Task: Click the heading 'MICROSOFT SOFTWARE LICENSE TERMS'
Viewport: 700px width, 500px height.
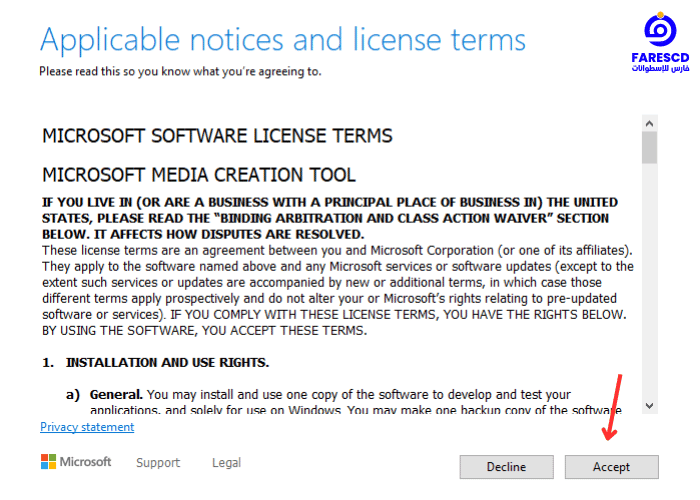Action: [217, 136]
